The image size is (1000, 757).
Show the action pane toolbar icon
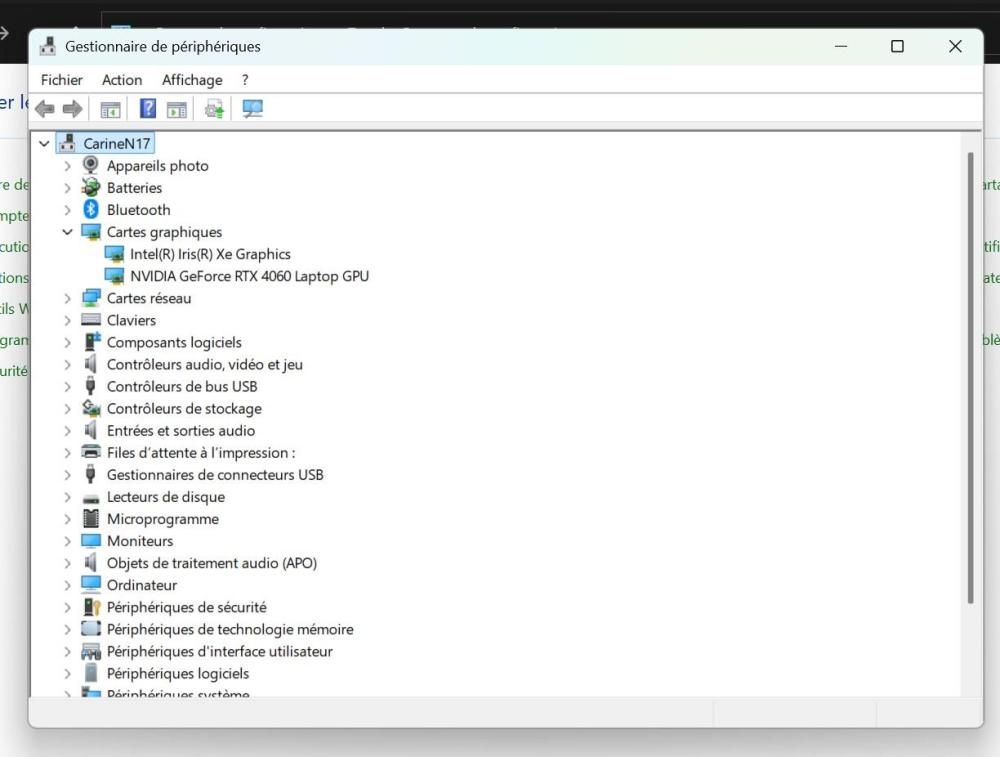coord(177,110)
